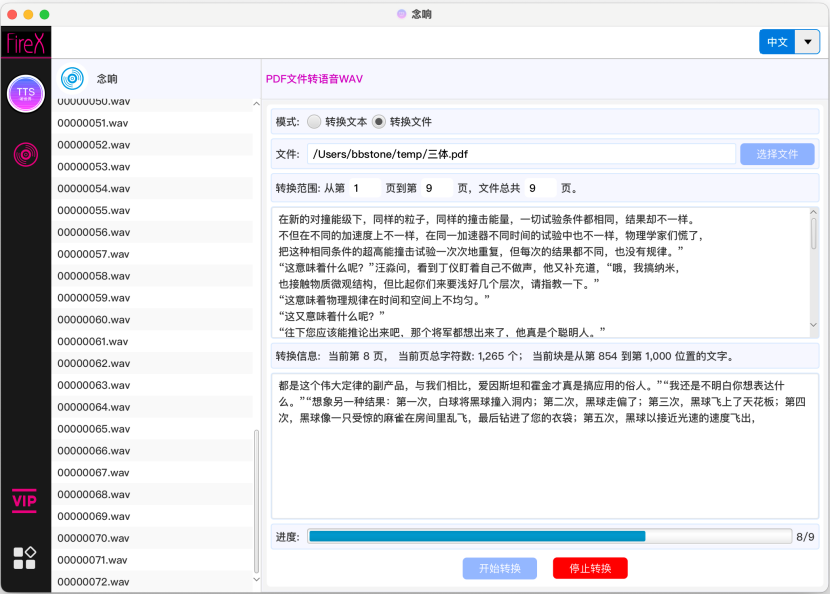830x594 pixels.
Task: Select the 转换文本 radio button
Action: 314,122
